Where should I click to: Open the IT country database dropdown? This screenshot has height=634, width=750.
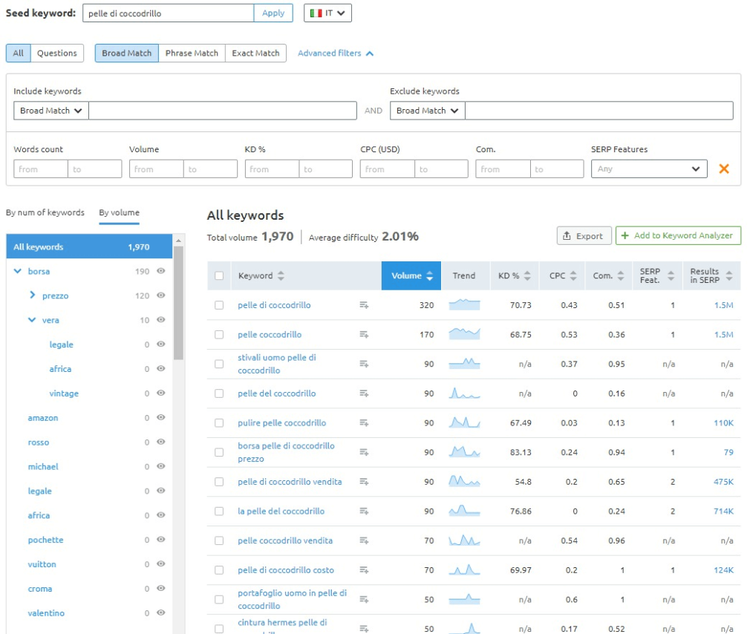(328, 13)
